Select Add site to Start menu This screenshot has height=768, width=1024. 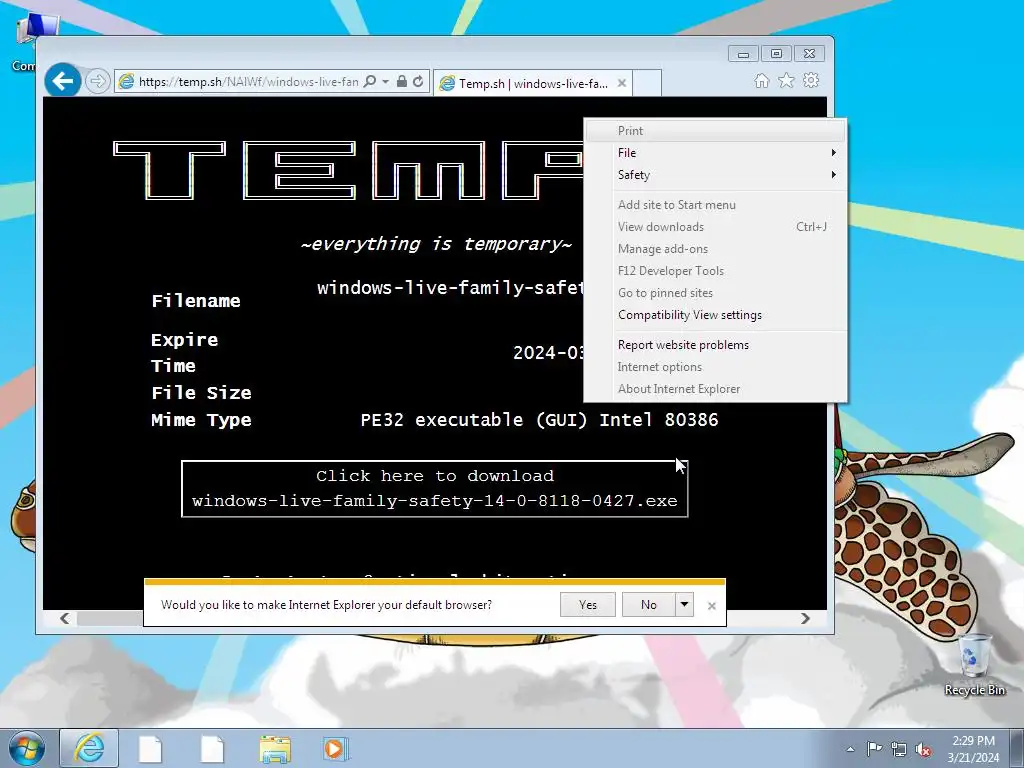pos(716,205)
